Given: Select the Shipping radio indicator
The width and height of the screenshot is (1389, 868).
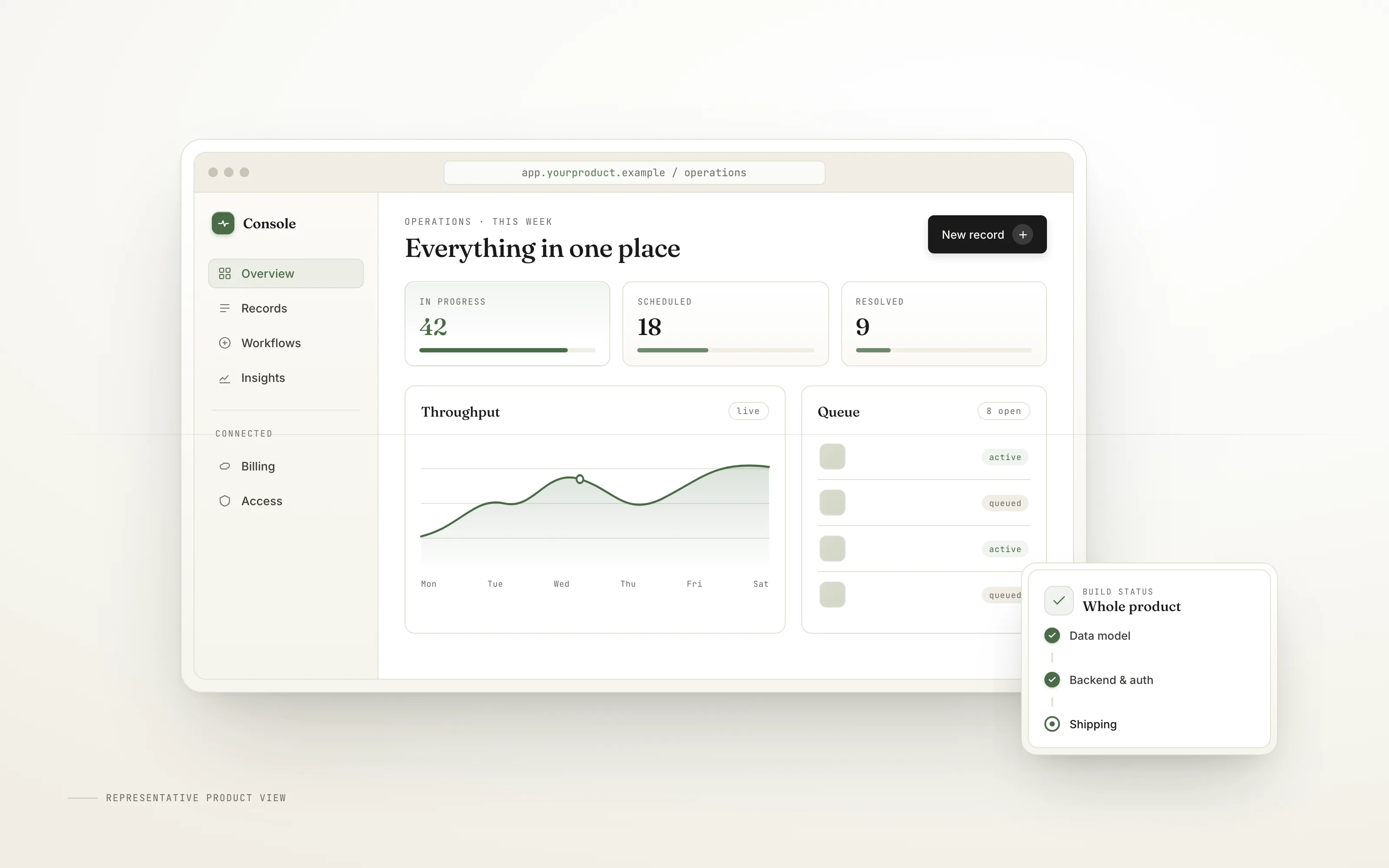Looking at the screenshot, I should coord(1052,724).
